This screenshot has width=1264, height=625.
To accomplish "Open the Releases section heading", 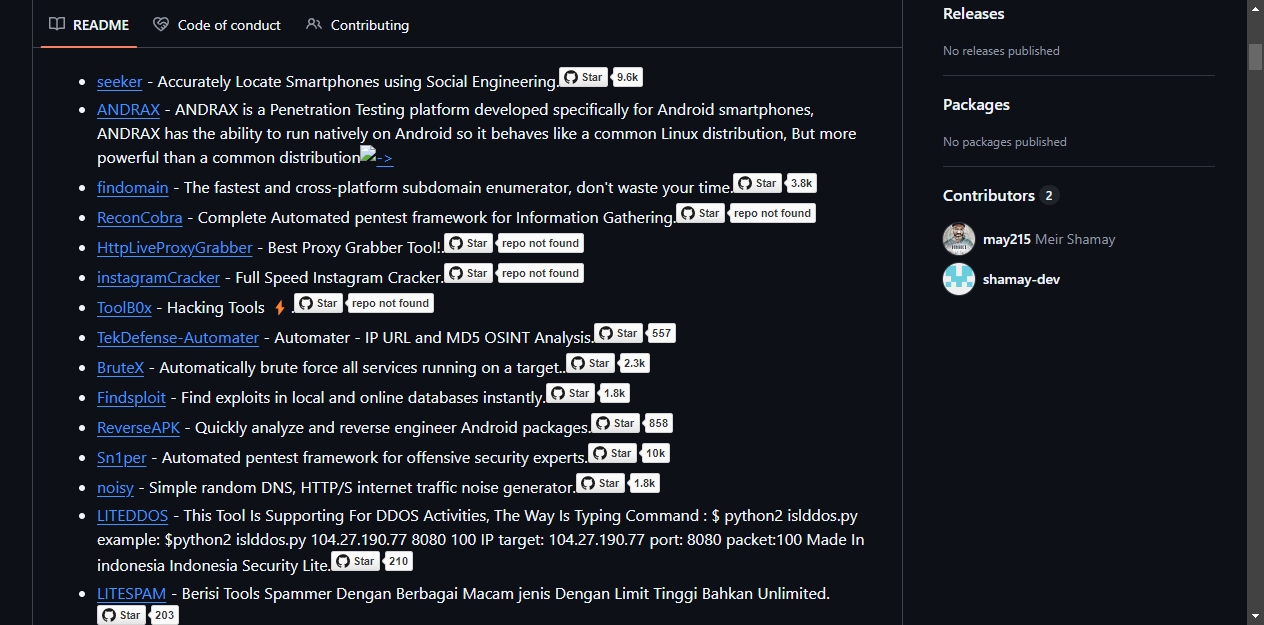I will [973, 13].
